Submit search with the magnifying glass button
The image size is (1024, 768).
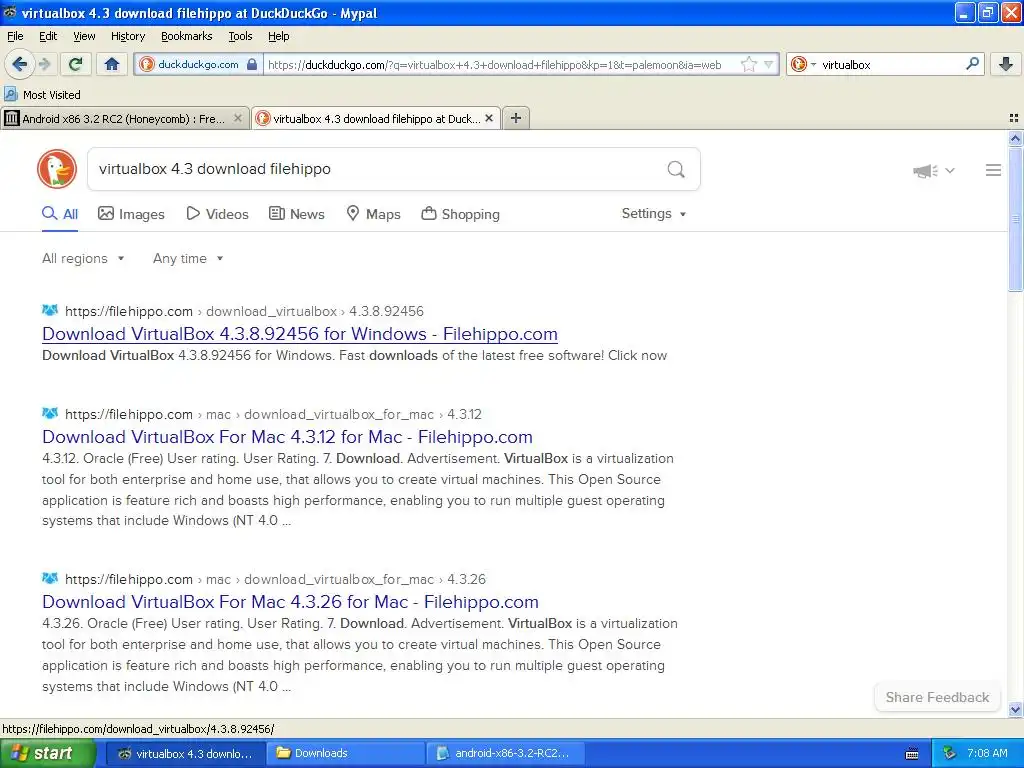tap(676, 169)
